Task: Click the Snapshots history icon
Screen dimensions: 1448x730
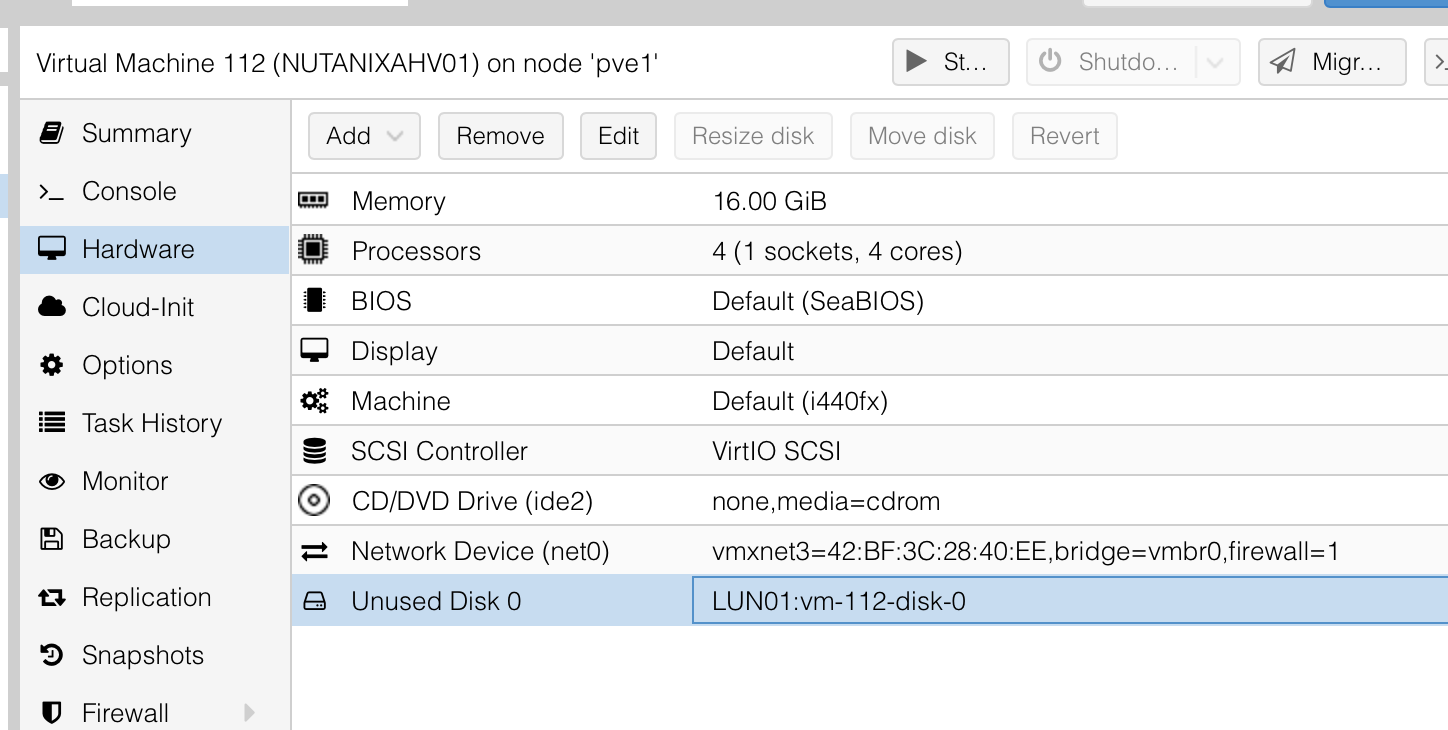Action: pyautogui.click(x=51, y=655)
